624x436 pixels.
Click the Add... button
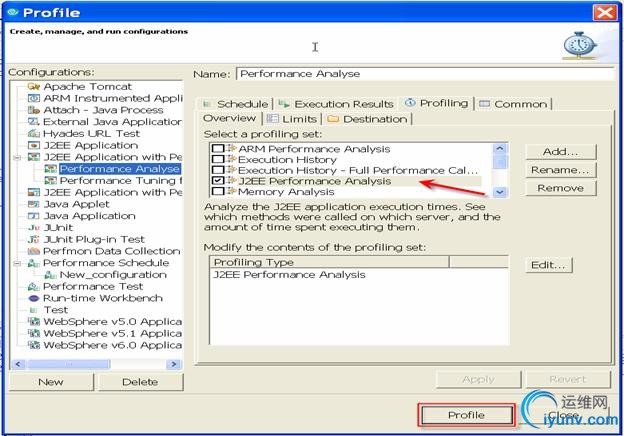561,152
